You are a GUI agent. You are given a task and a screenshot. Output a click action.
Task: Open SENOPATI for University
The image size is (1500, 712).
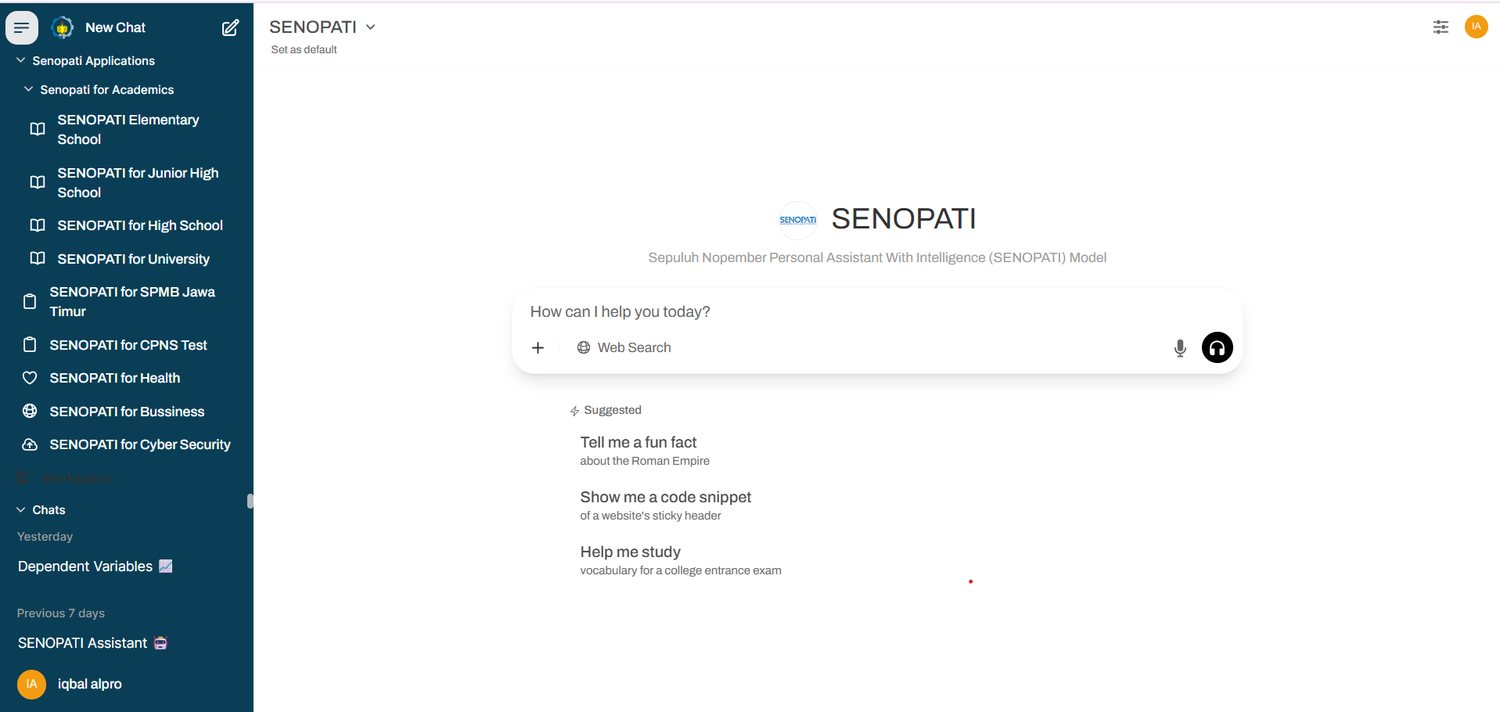click(x=133, y=258)
